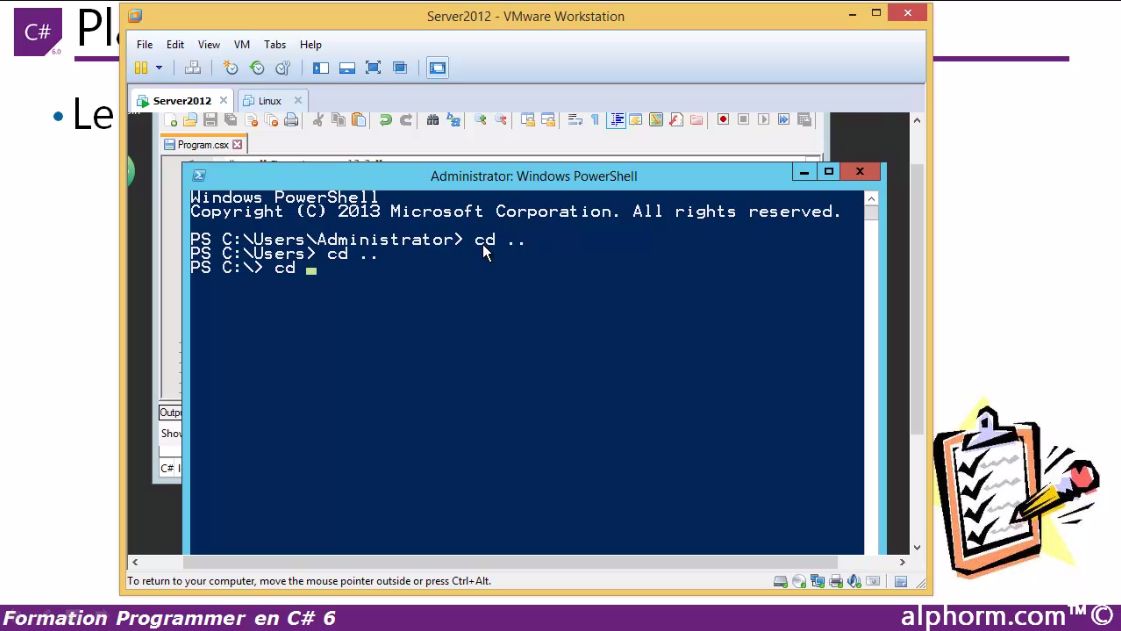The width and height of the screenshot is (1121, 631).
Task: Switch to VMware Unity mode
Action: tap(400, 68)
